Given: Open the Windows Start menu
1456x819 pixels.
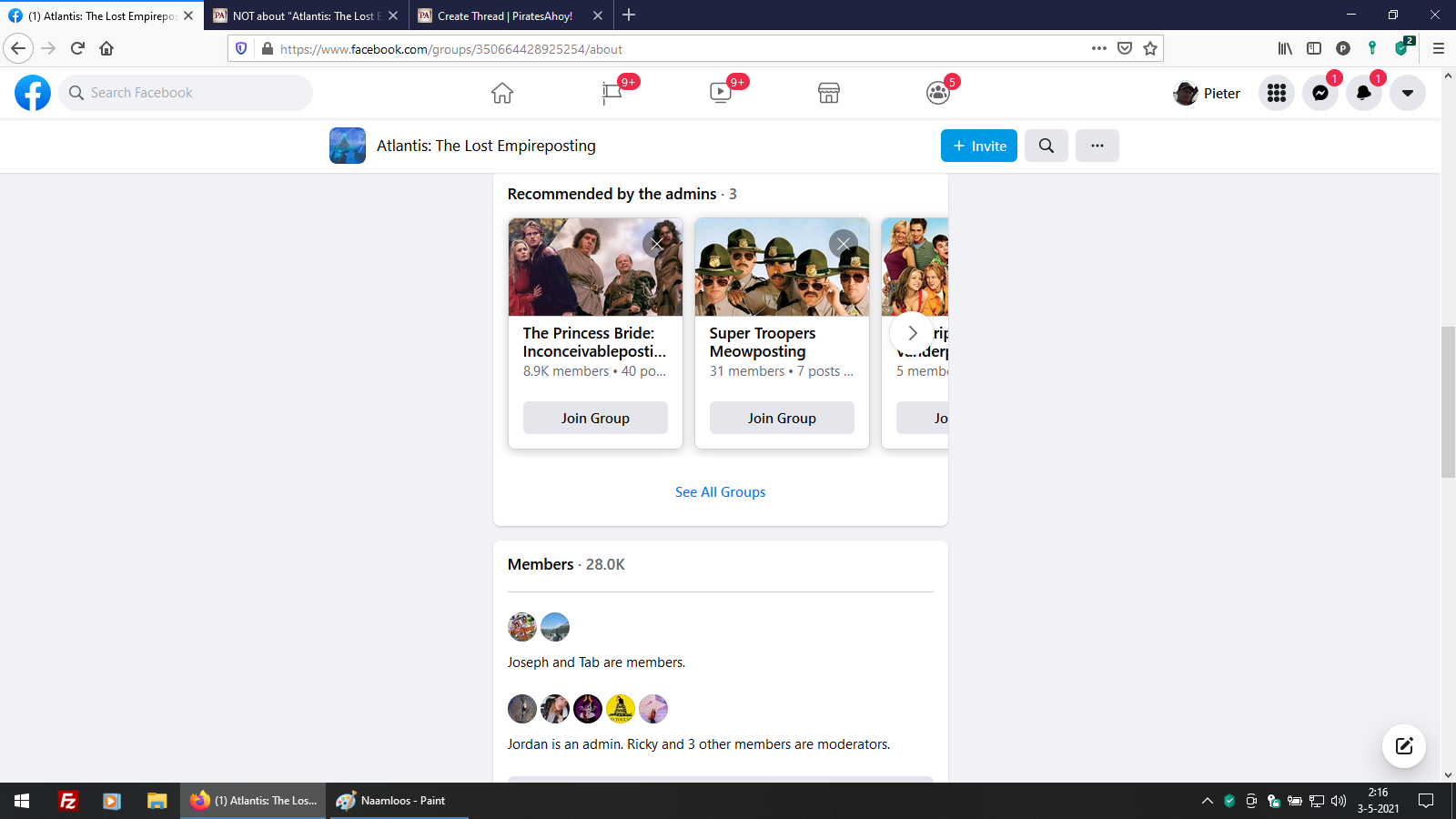Looking at the screenshot, I should pos(22,801).
